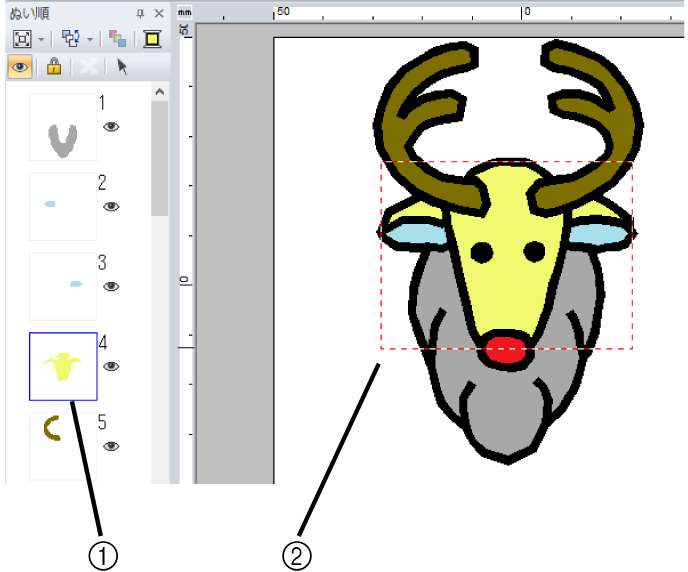Select thumbnail 3 with light blue ear

coord(63,286)
